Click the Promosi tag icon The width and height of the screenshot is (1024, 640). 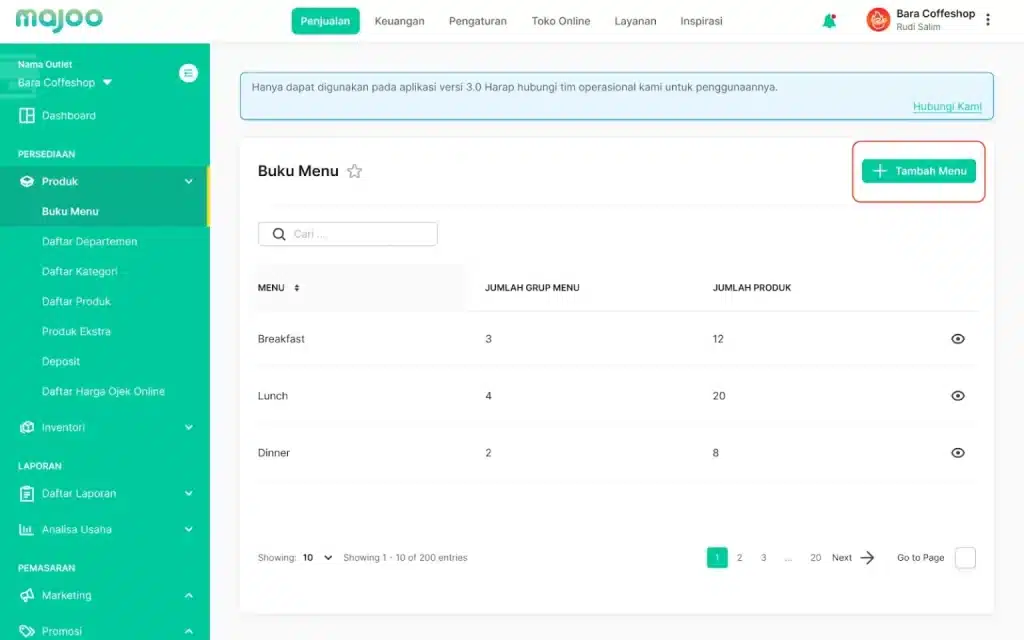[x=27, y=631]
